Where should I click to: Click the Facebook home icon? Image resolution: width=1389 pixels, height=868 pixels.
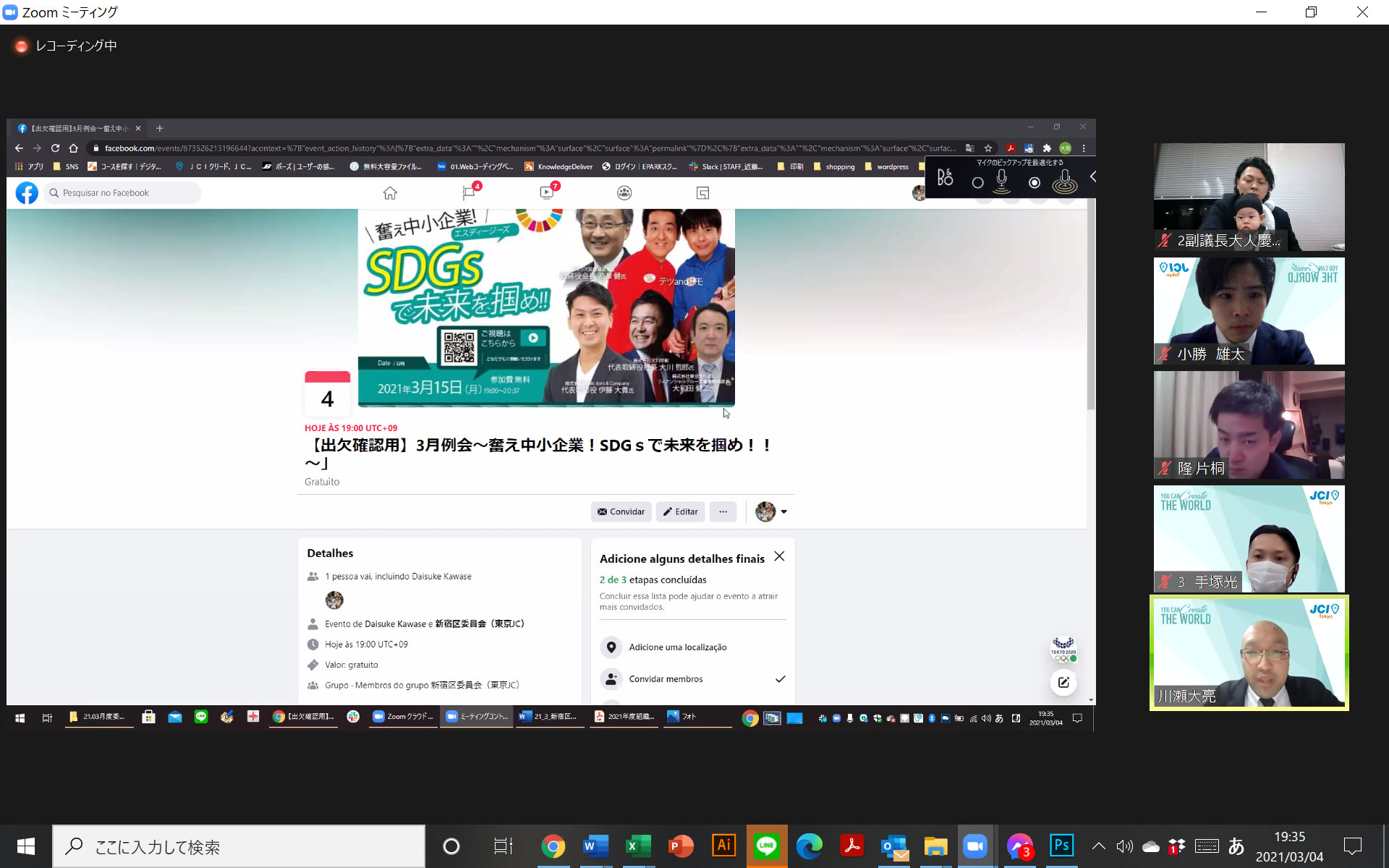click(390, 193)
